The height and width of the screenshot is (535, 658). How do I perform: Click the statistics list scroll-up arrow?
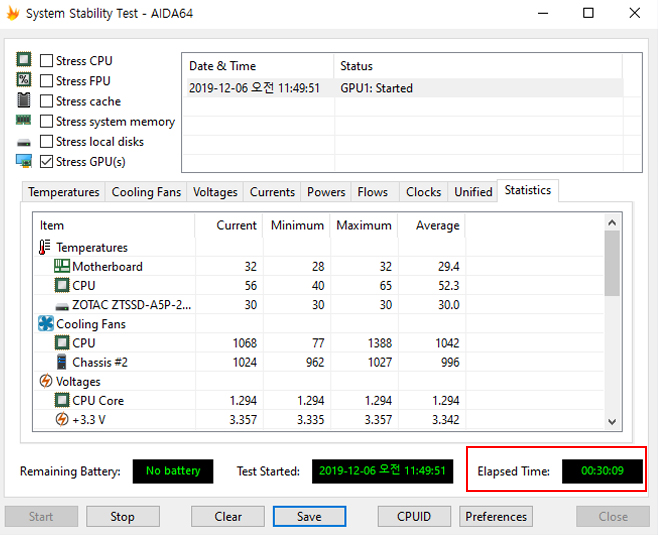click(x=612, y=222)
